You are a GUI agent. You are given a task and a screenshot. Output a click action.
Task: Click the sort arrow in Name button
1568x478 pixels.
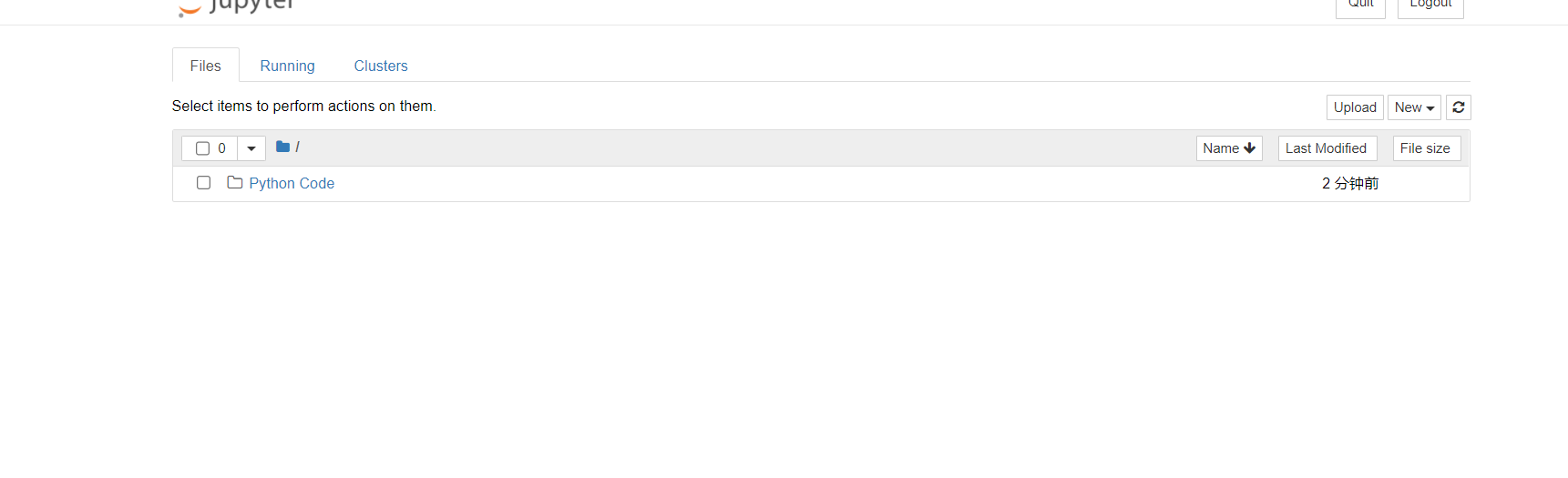click(x=1249, y=148)
